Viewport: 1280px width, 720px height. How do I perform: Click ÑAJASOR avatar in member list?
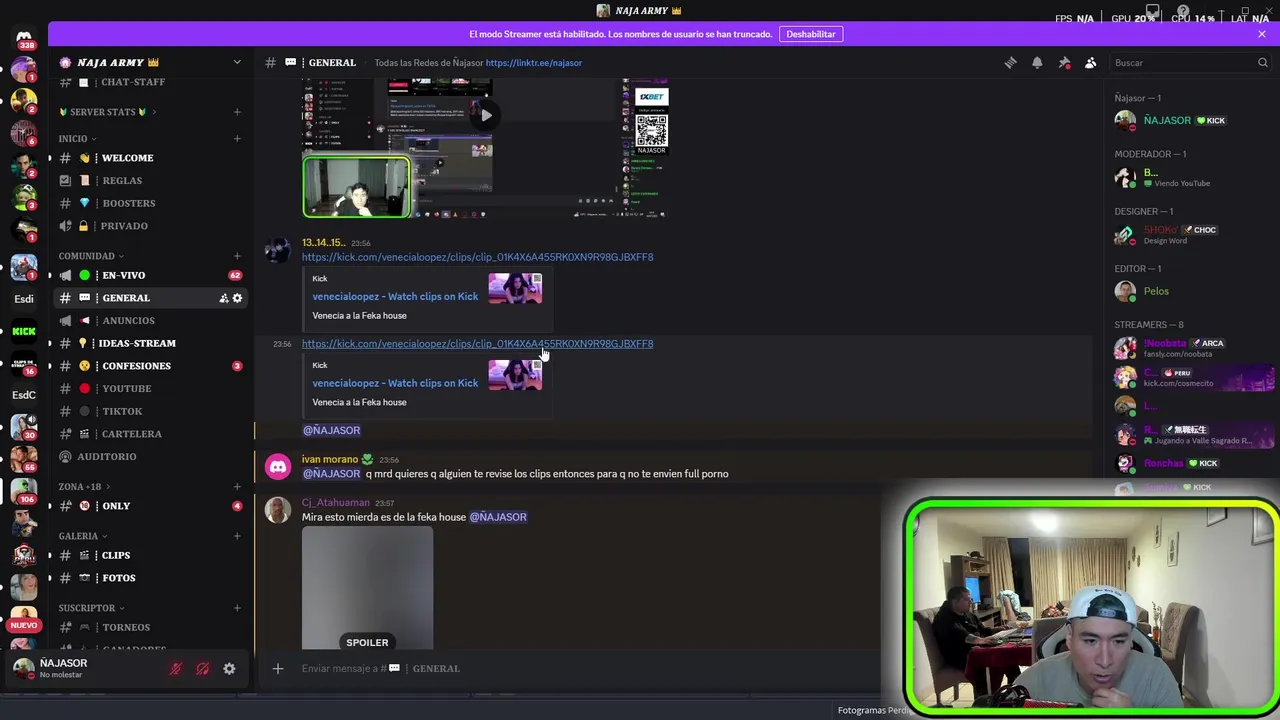click(x=1125, y=120)
